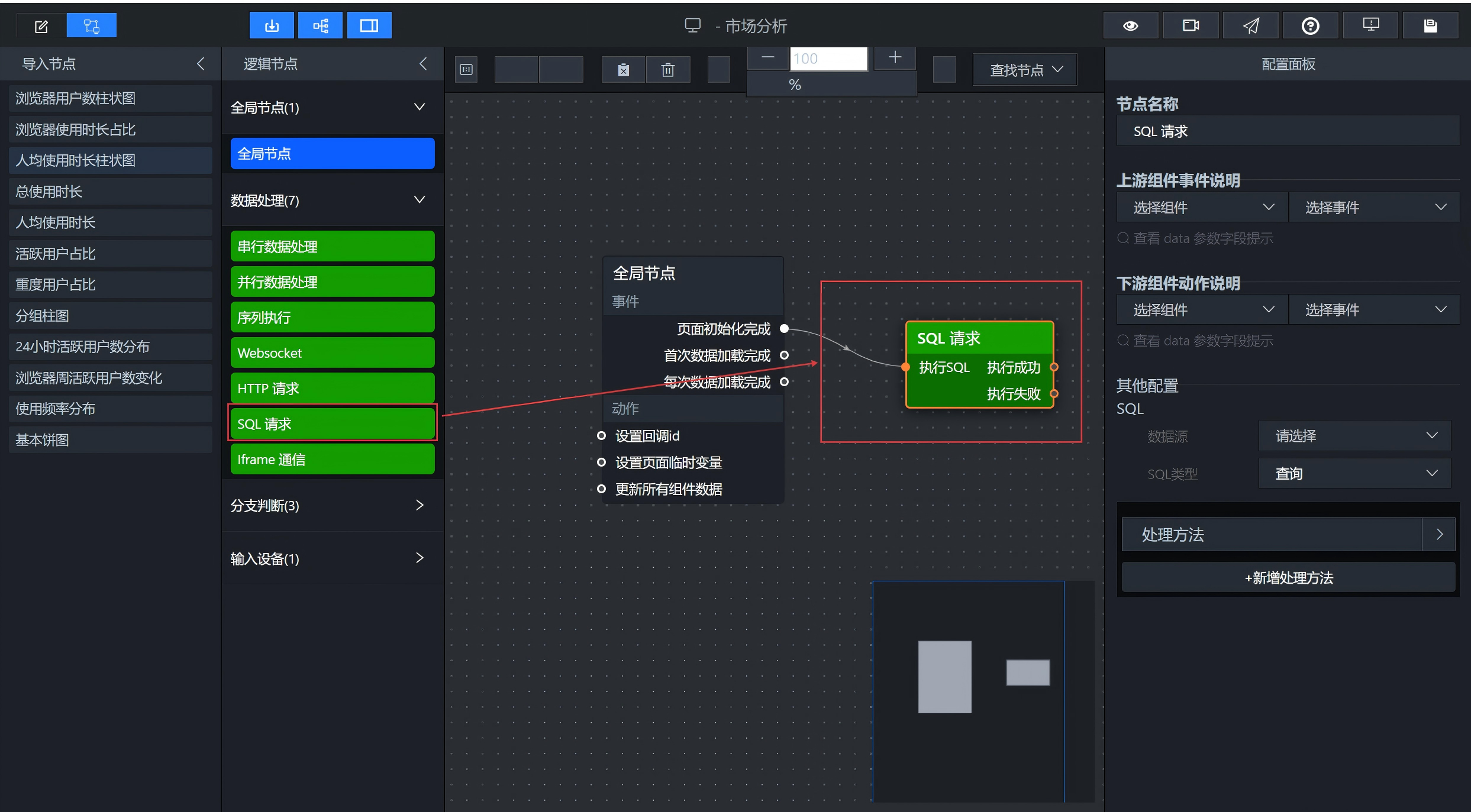
Task: Toggle the right config panel icon
Action: 369,26
